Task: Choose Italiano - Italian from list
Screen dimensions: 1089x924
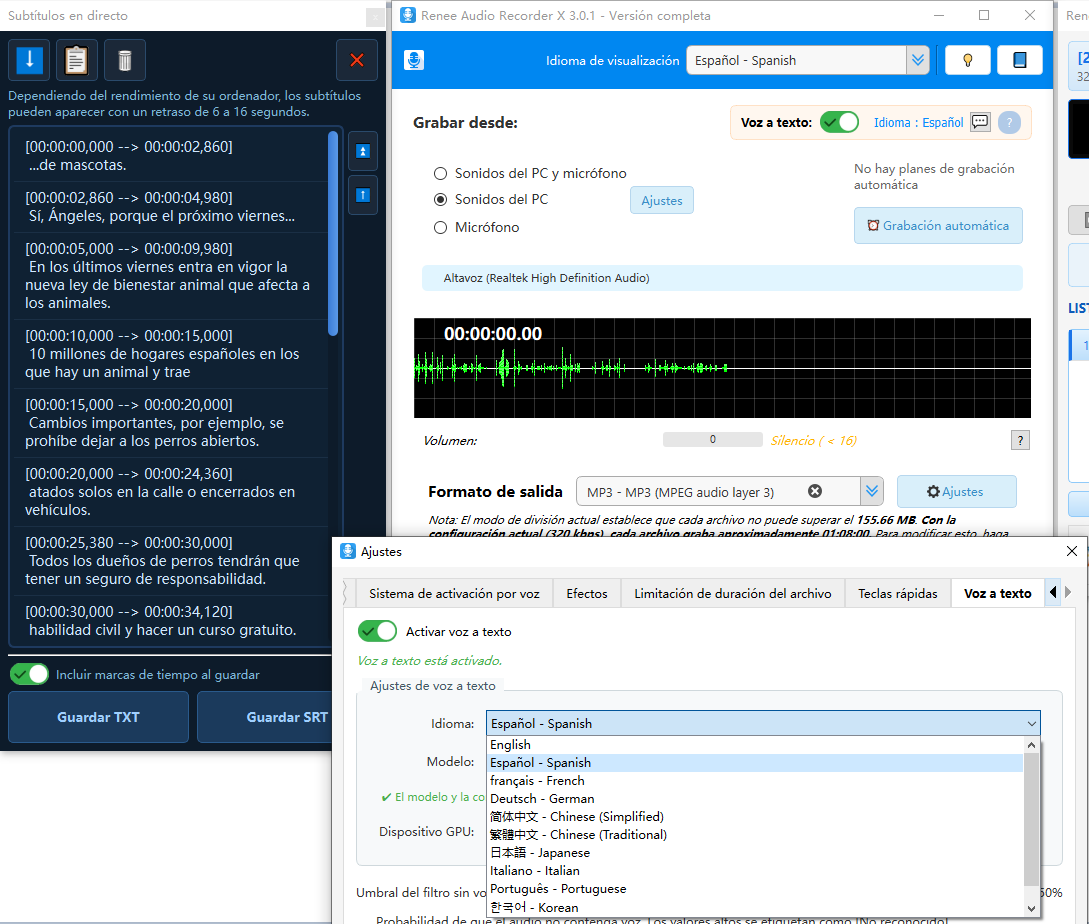Action: click(x=755, y=871)
